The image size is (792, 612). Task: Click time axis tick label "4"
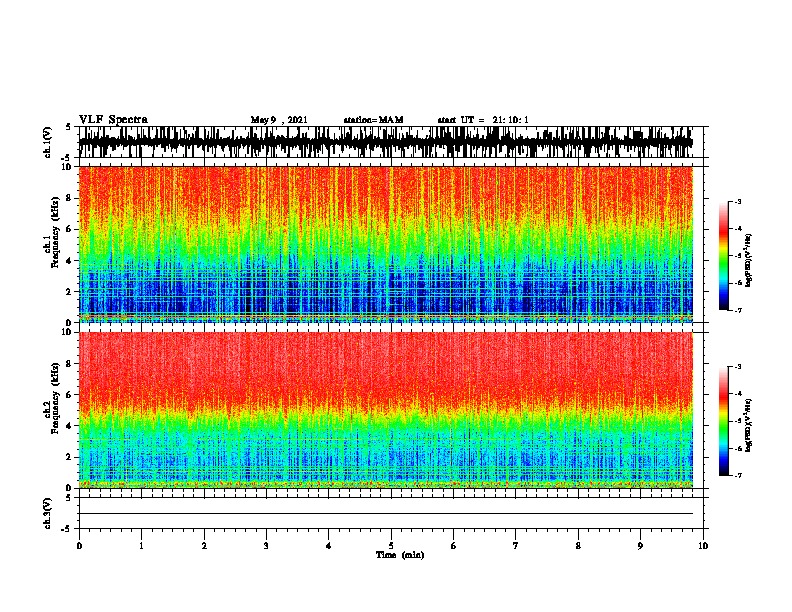329,546
